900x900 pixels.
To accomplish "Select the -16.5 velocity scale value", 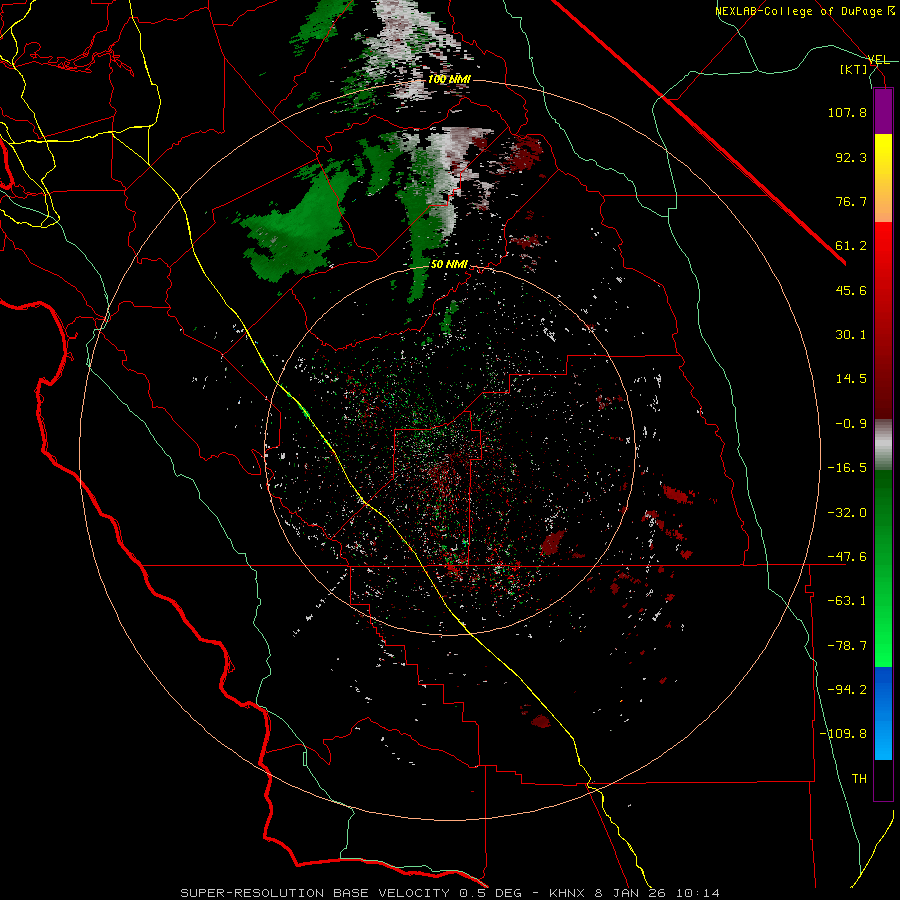I will tap(847, 468).
